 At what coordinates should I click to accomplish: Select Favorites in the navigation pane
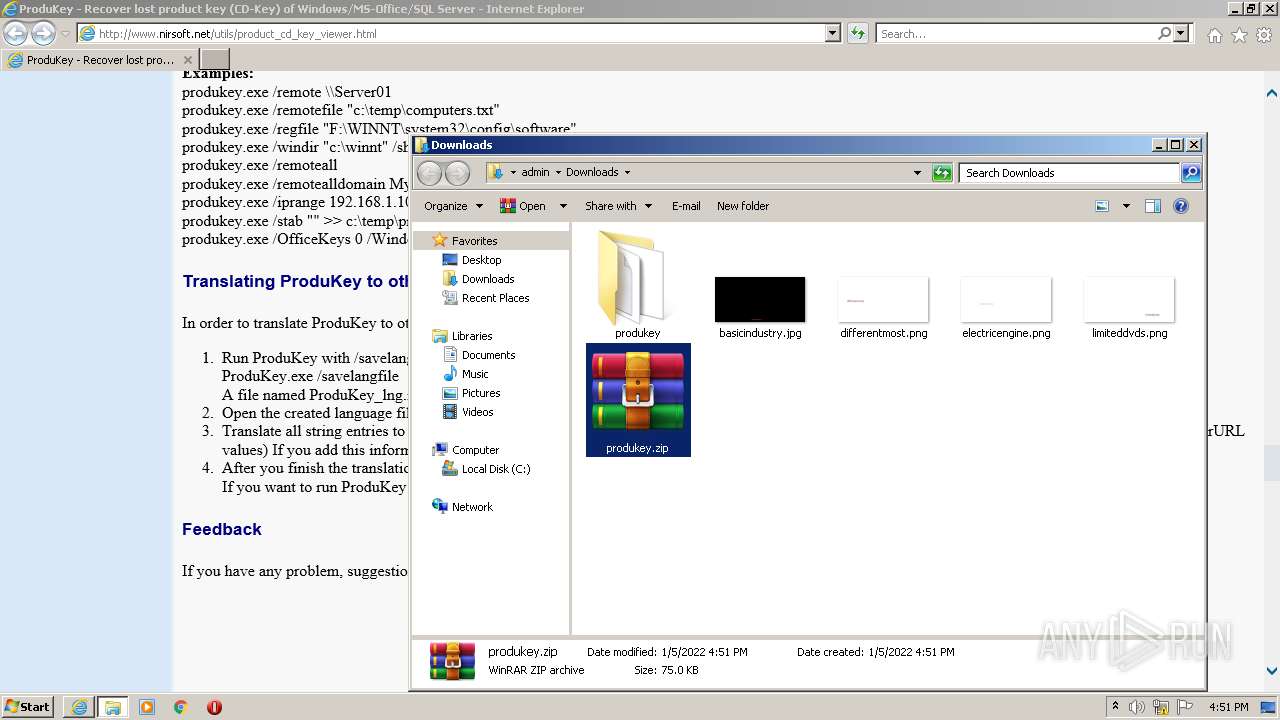[474, 241]
